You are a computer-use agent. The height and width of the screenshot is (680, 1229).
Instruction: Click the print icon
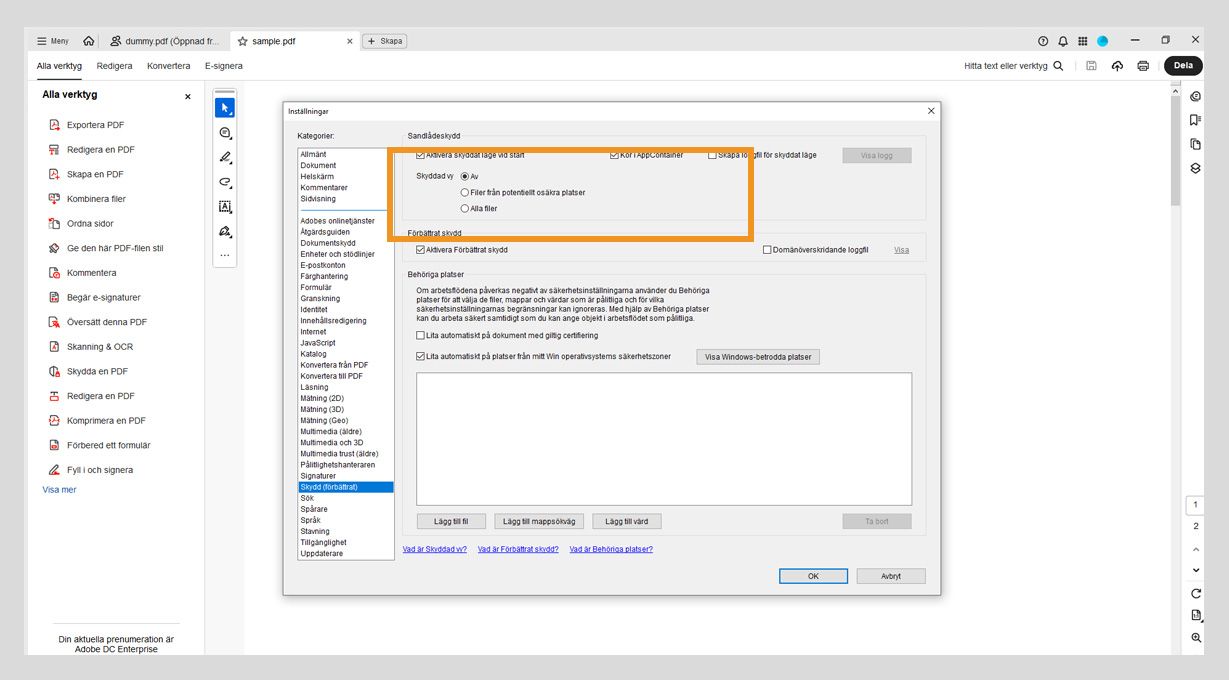click(1143, 66)
